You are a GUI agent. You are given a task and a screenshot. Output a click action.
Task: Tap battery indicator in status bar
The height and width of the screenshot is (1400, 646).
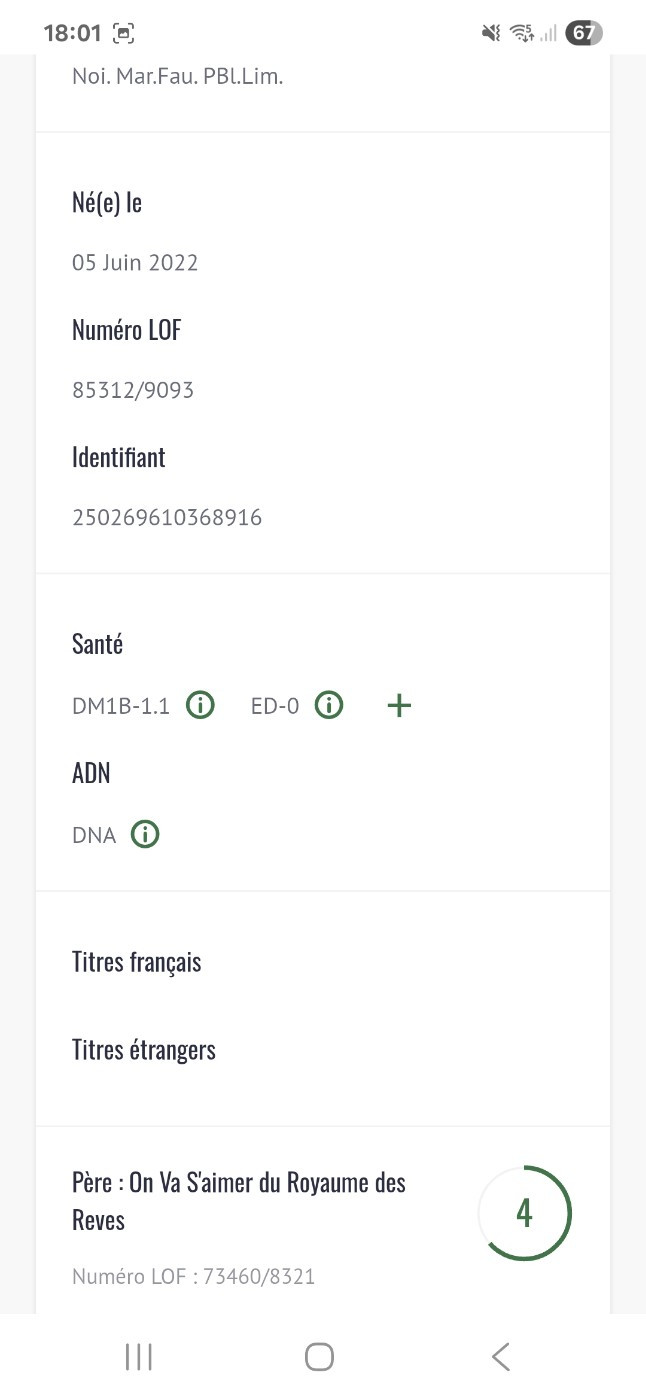coord(583,33)
